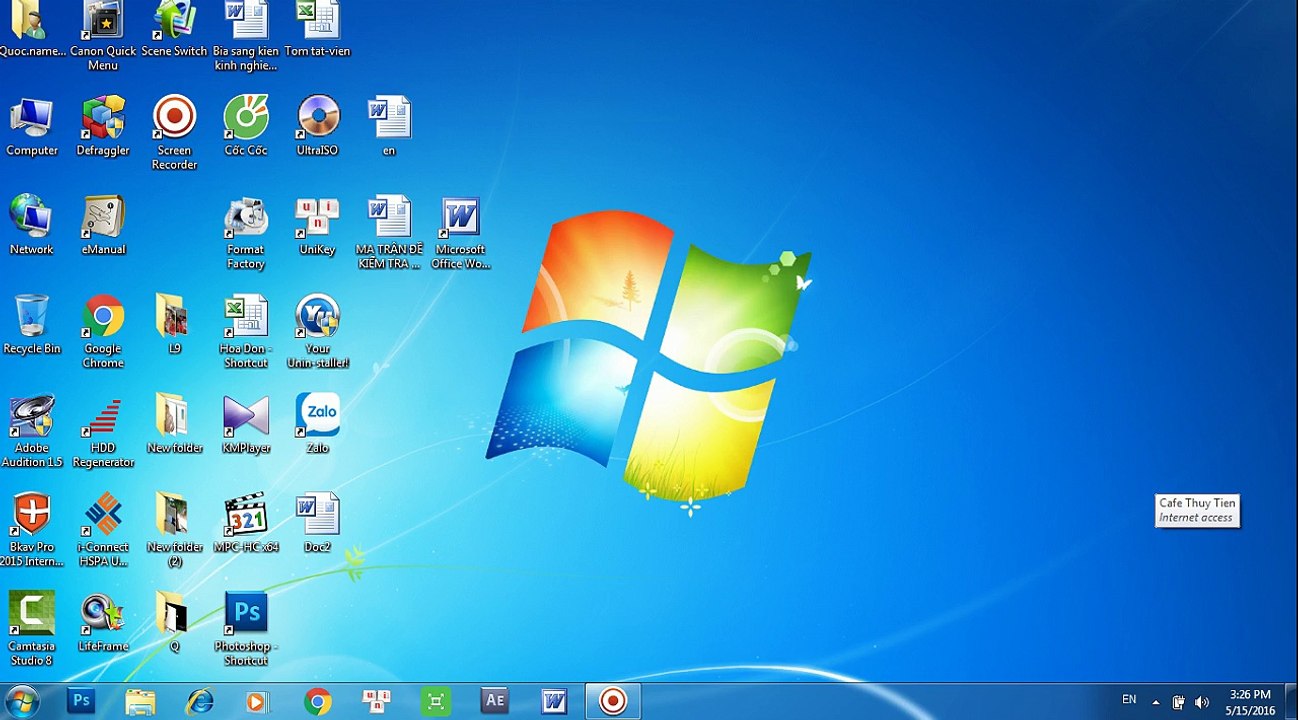Launch Chrome from the taskbar
Screen dimensions: 1298x720
pyautogui.click(x=318, y=701)
